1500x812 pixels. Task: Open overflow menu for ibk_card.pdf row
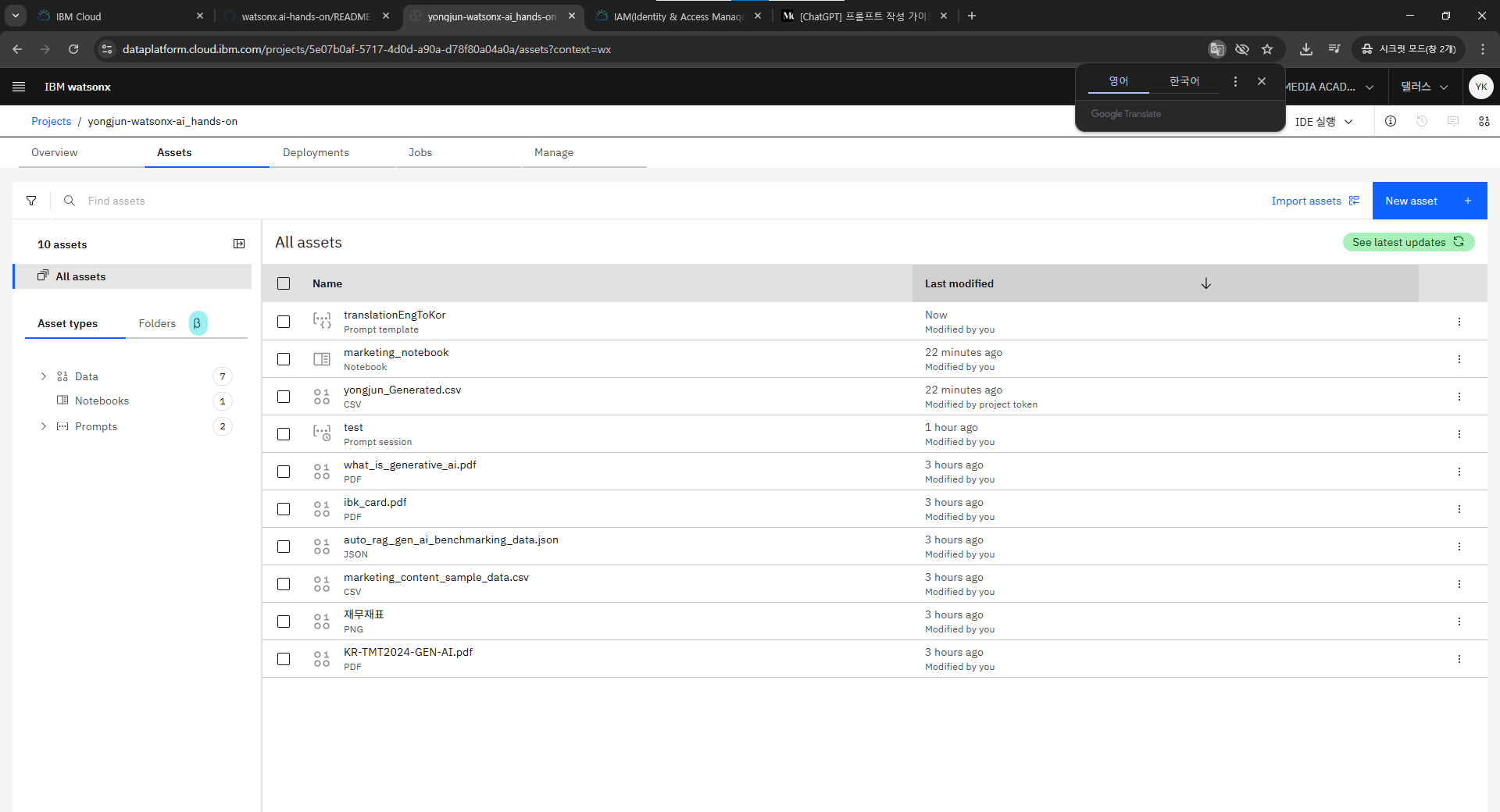point(1459,509)
